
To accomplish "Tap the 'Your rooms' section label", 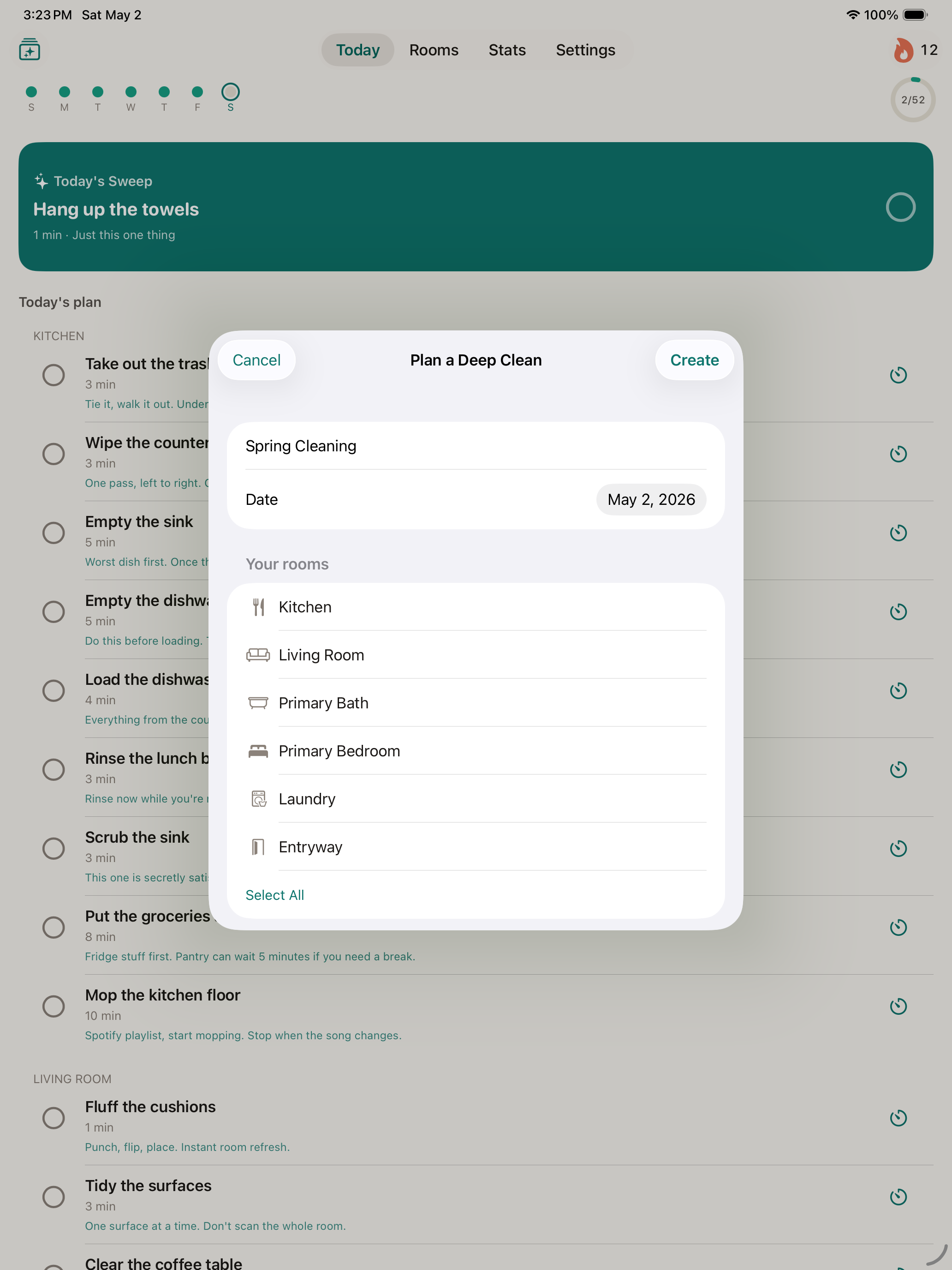I will tap(287, 564).
